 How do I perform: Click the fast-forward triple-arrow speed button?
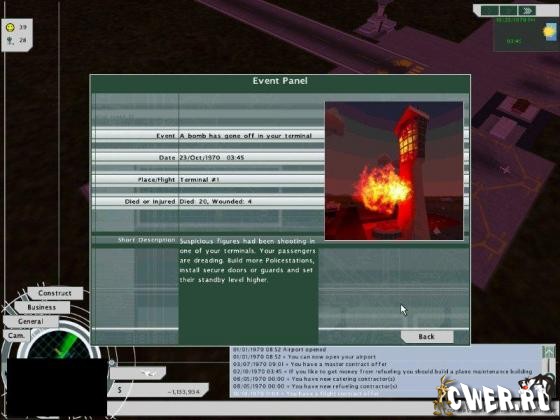(527, 11)
